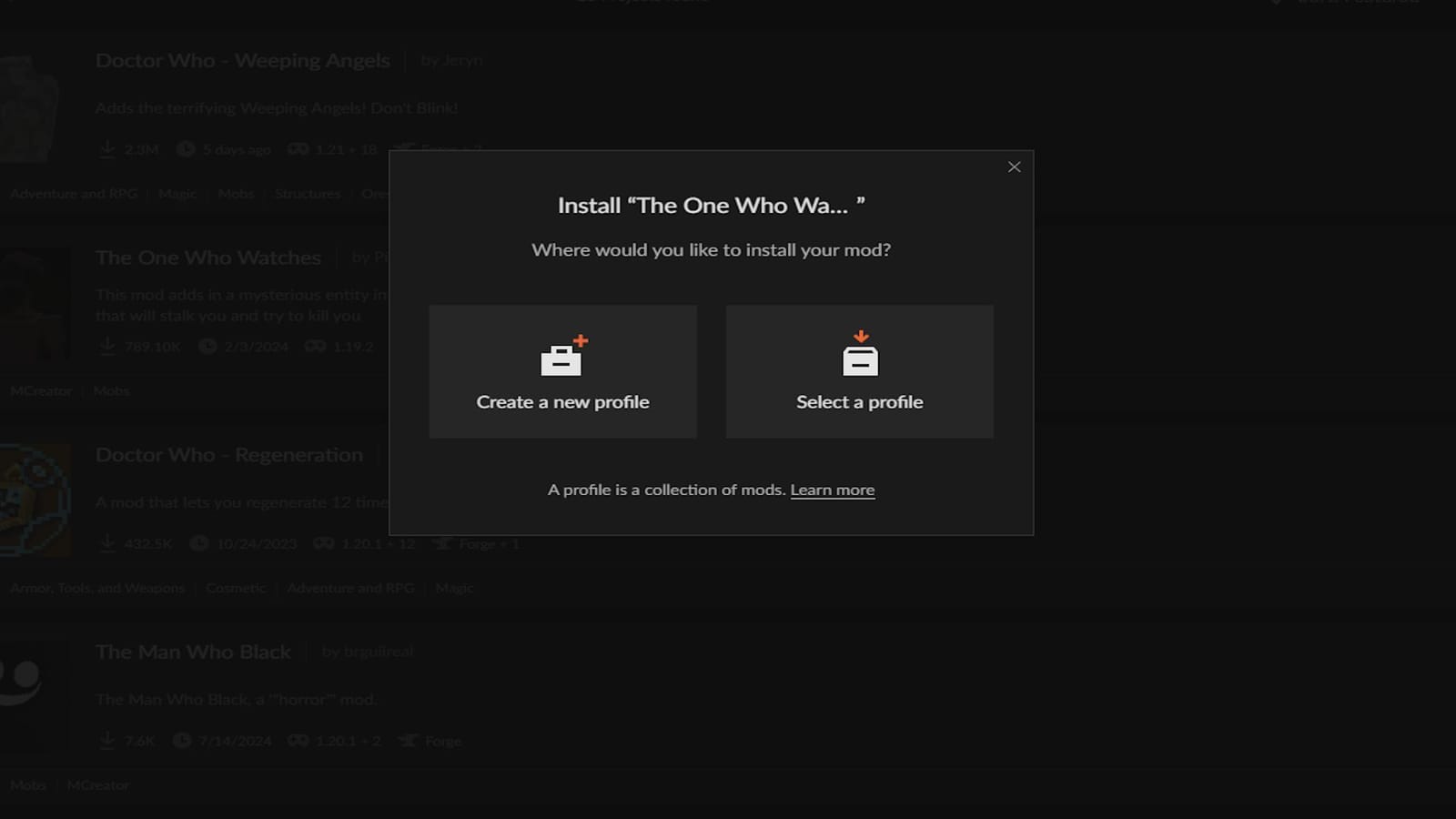Select the MCreator tag under The One Who Watches
Image resolution: width=1456 pixels, height=819 pixels.
40,390
